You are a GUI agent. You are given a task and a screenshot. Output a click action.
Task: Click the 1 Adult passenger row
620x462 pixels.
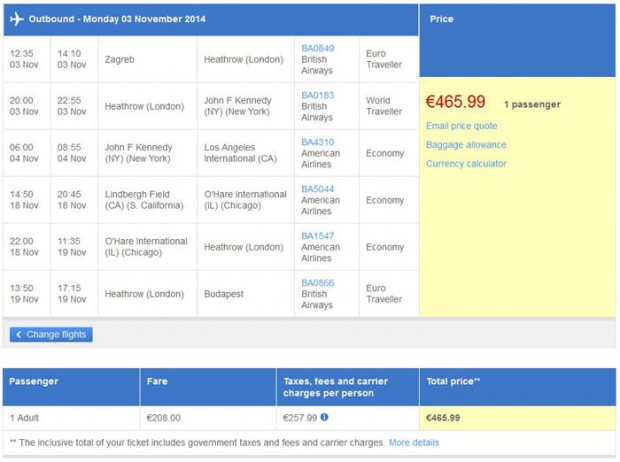point(27,417)
